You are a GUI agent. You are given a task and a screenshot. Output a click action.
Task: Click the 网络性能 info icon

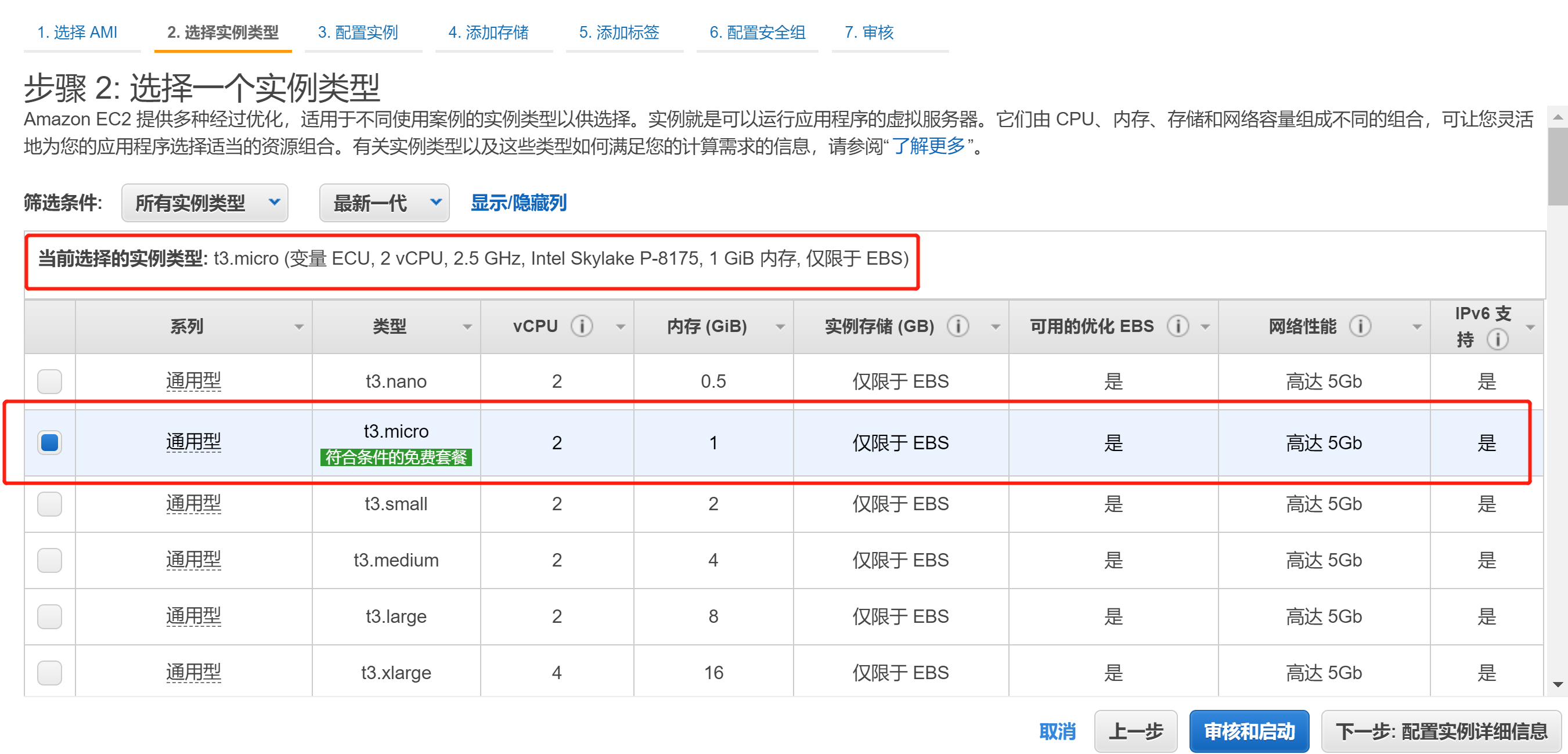1360,326
